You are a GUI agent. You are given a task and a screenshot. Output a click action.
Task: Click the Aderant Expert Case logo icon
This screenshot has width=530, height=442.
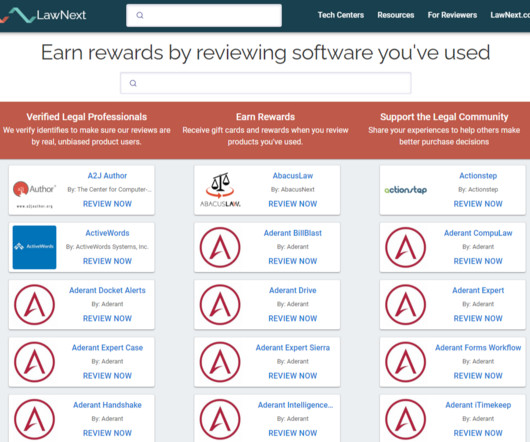tap(34, 362)
